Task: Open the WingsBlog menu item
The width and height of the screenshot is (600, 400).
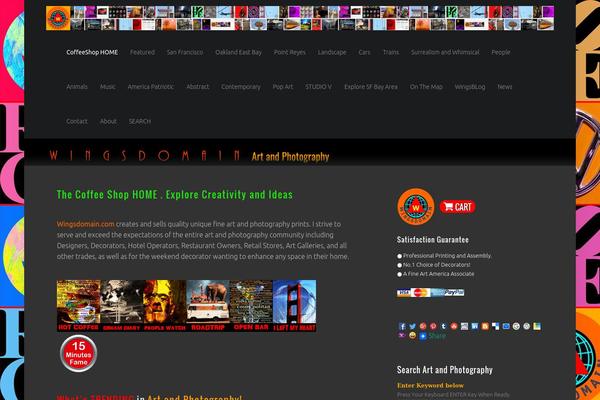Action: coord(470,87)
